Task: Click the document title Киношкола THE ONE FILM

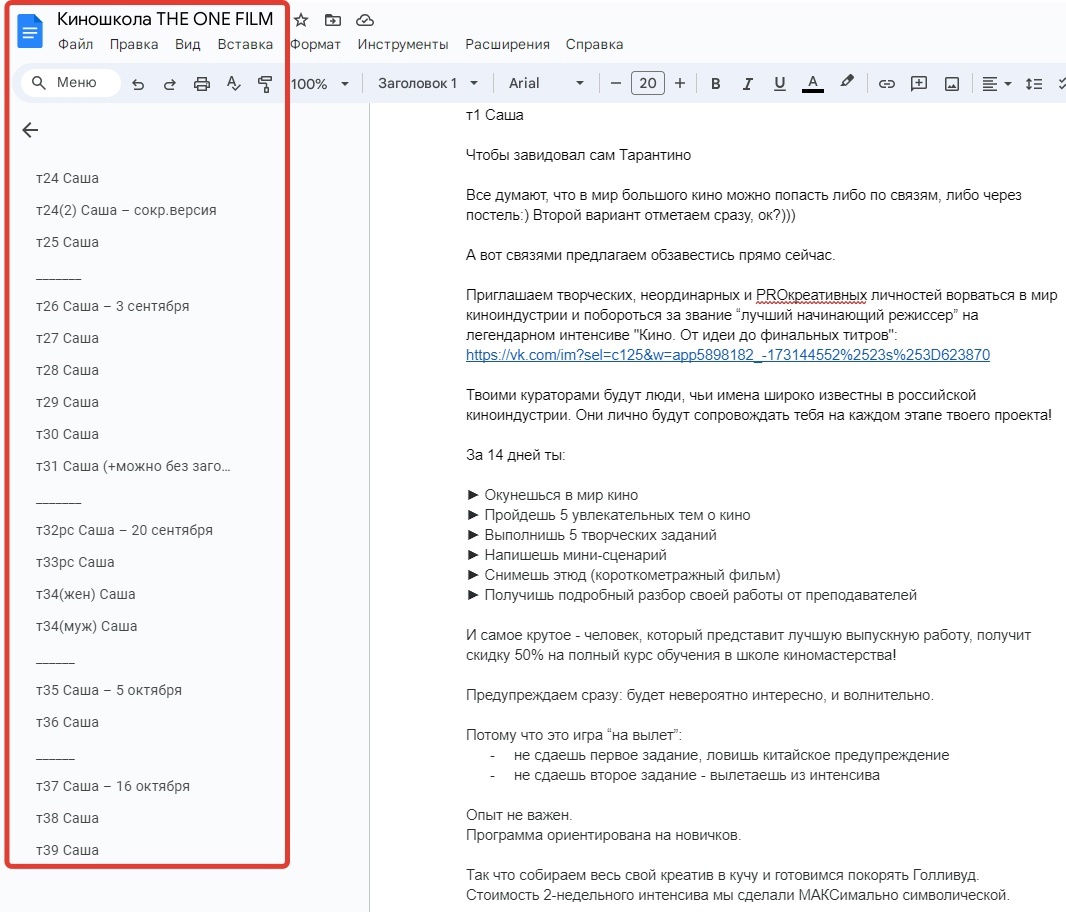Action: (x=165, y=19)
